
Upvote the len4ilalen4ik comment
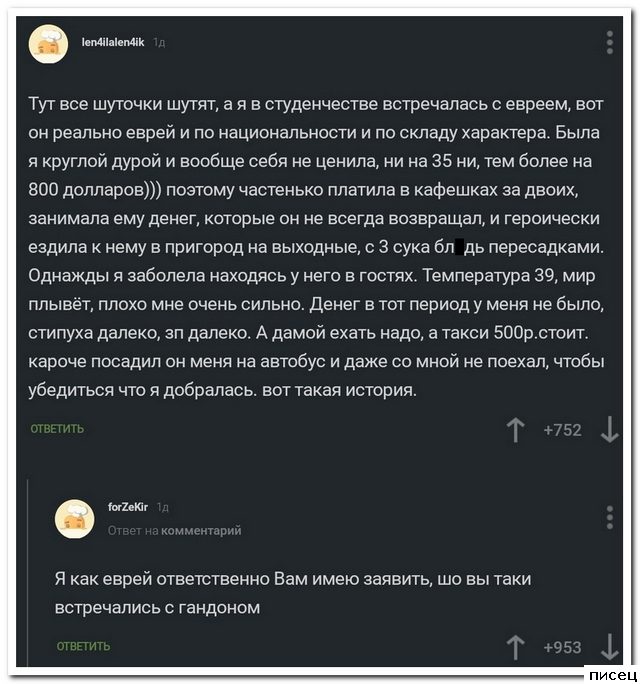516,430
